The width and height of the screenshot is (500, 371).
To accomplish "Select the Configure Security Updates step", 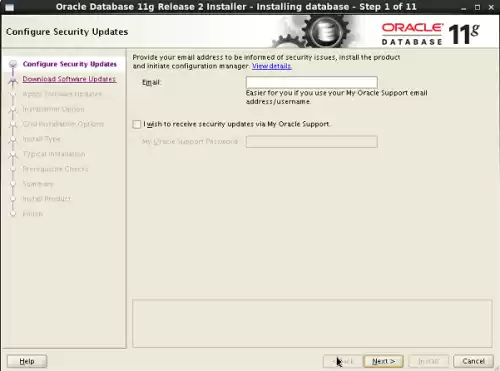I will click(x=70, y=64).
